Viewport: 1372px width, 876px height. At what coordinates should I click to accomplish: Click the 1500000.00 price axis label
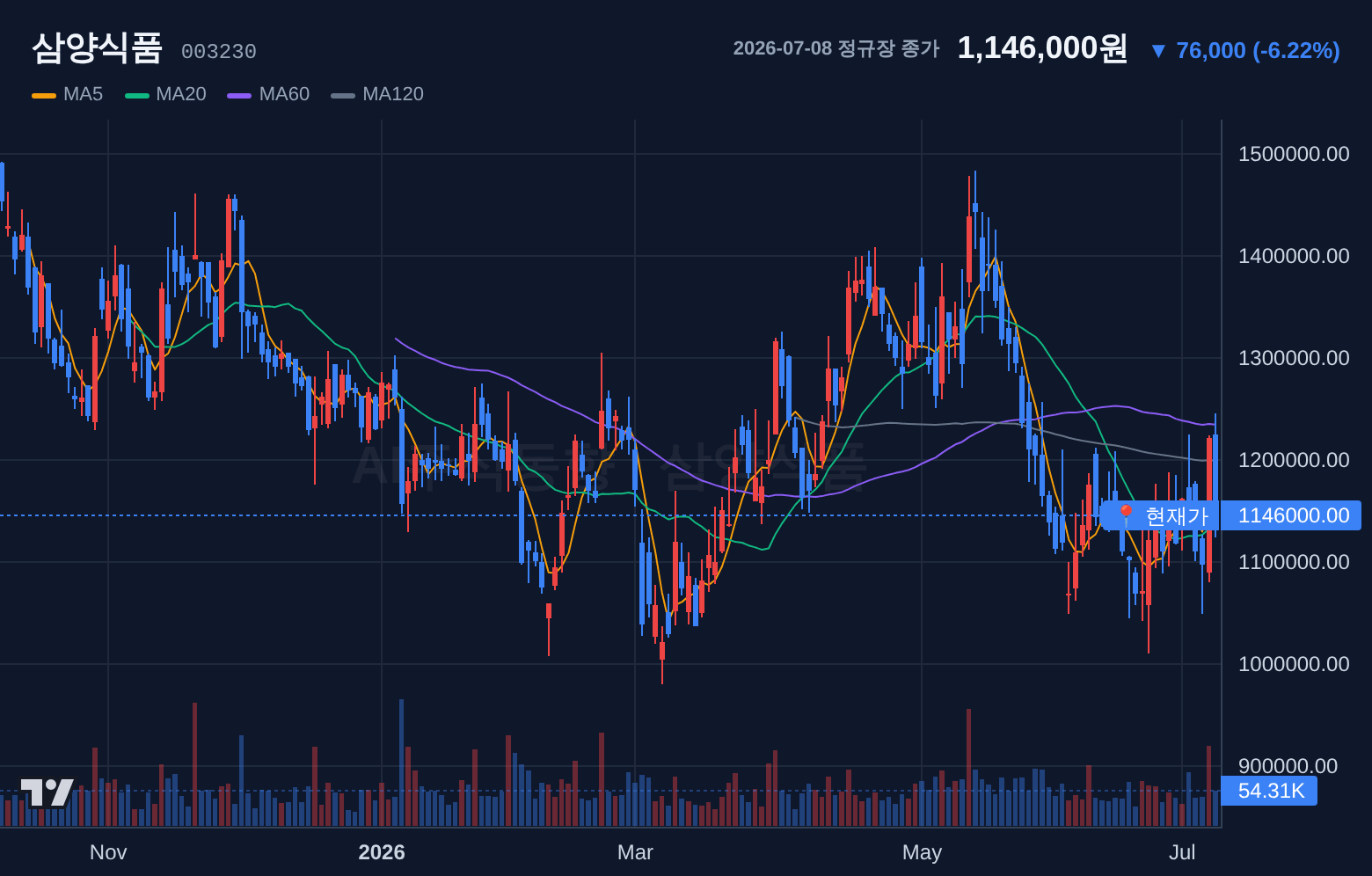(1294, 154)
